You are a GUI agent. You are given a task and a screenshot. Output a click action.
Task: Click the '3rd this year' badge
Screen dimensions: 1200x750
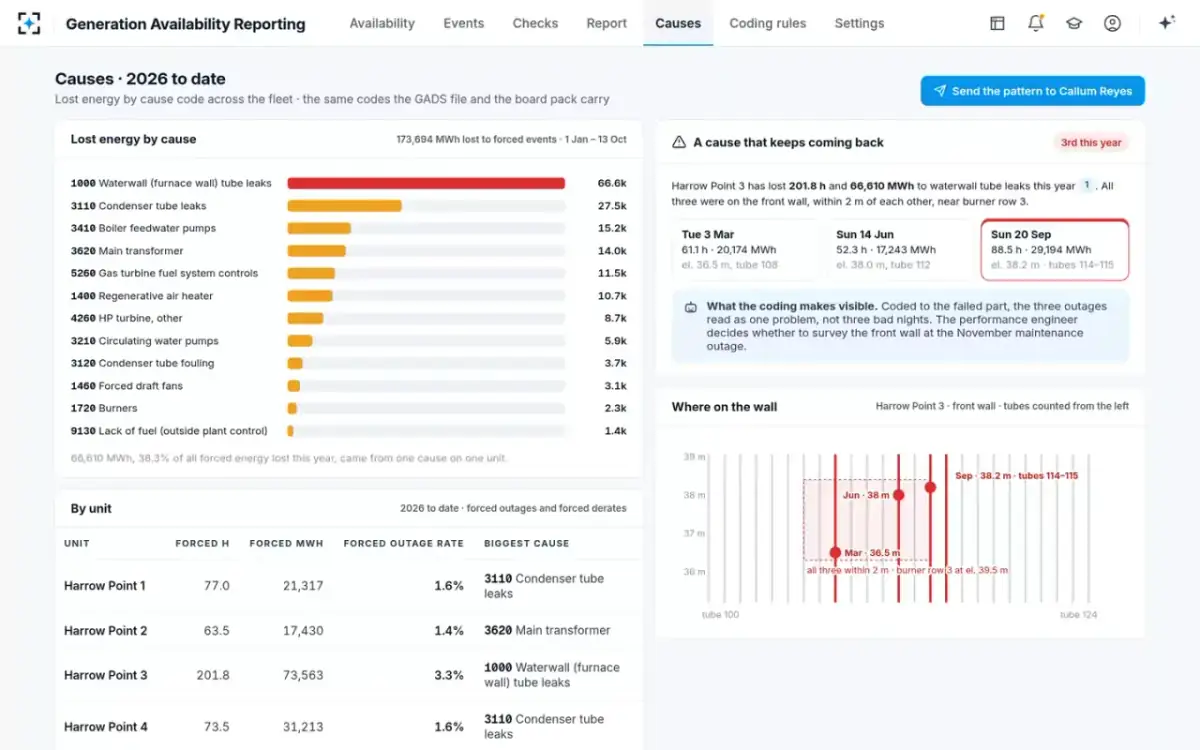(x=1091, y=143)
